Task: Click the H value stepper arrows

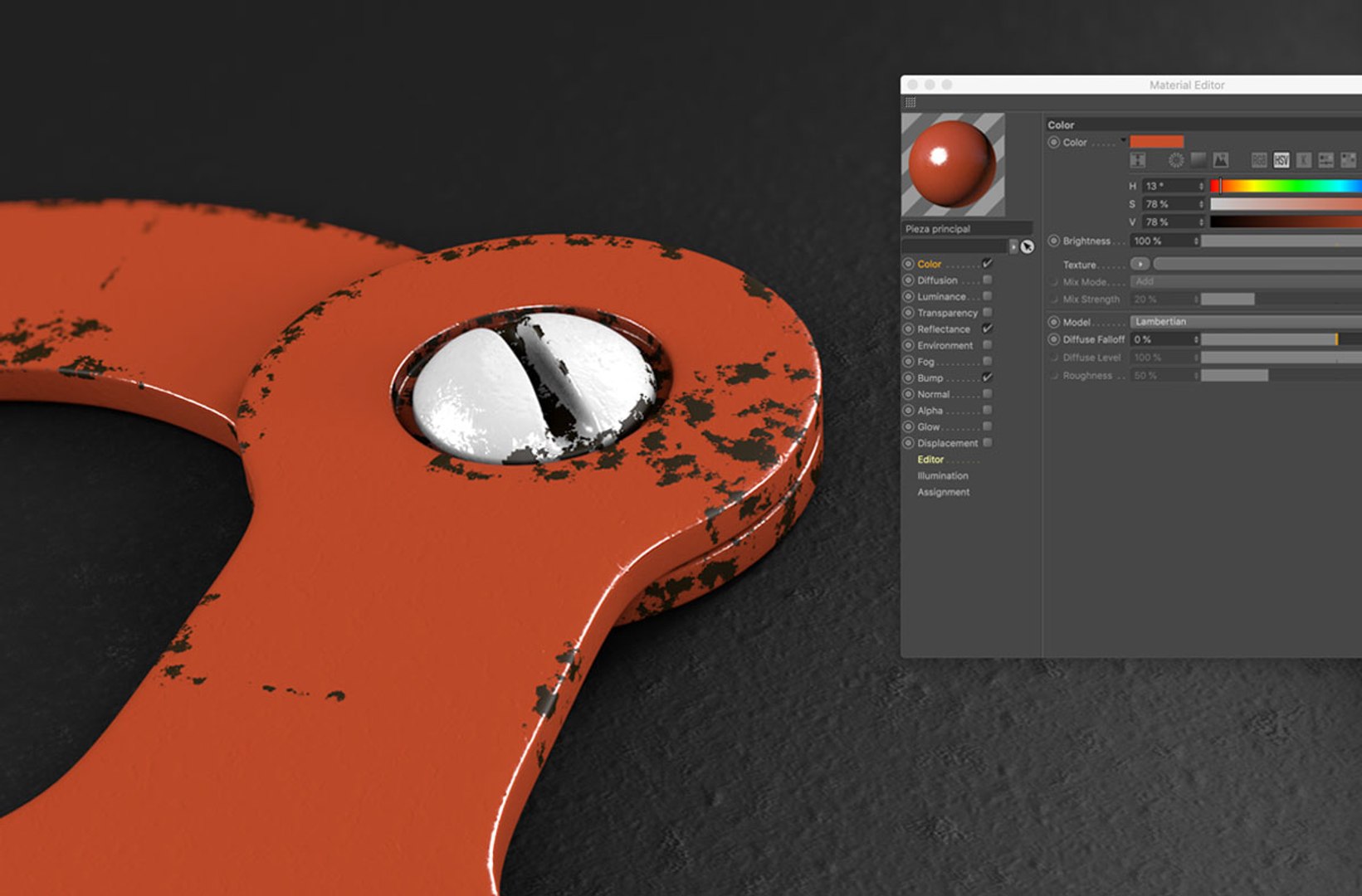Action: [x=1200, y=186]
